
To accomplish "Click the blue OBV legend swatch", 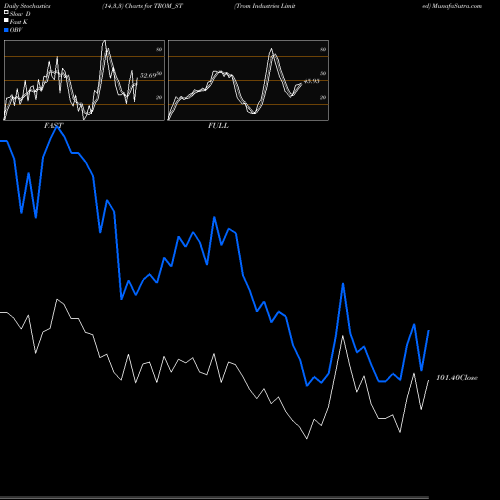I will tap(6, 30).
